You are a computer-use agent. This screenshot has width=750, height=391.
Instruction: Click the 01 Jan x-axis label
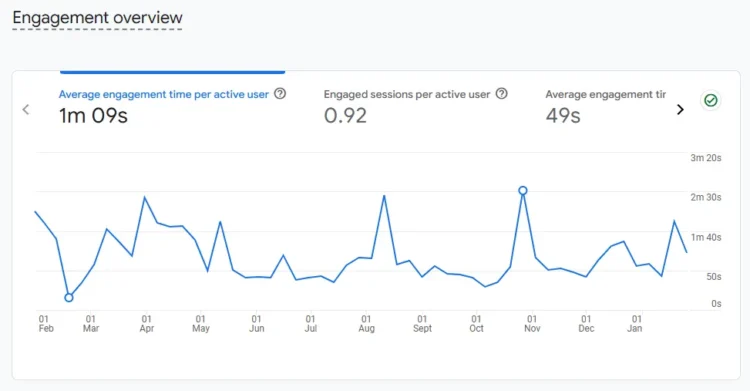(635, 324)
